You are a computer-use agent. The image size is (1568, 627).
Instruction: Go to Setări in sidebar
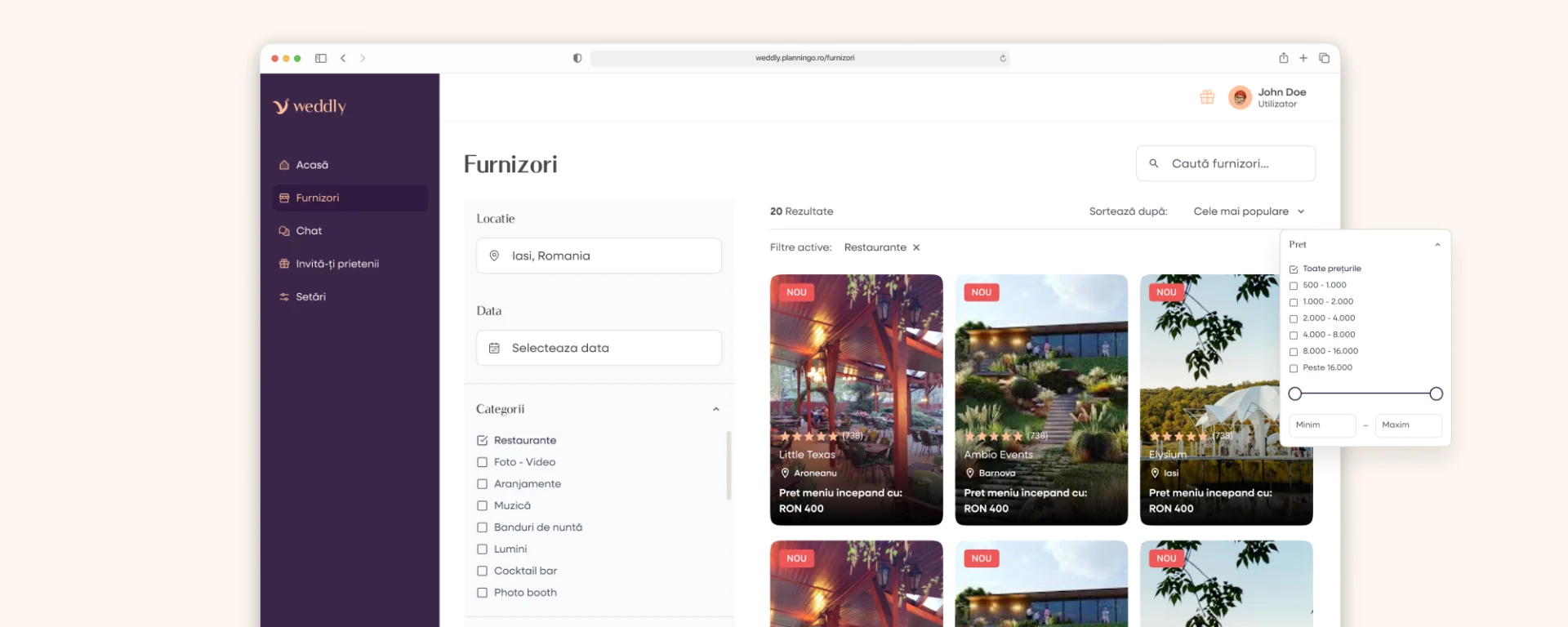pyautogui.click(x=310, y=297)
